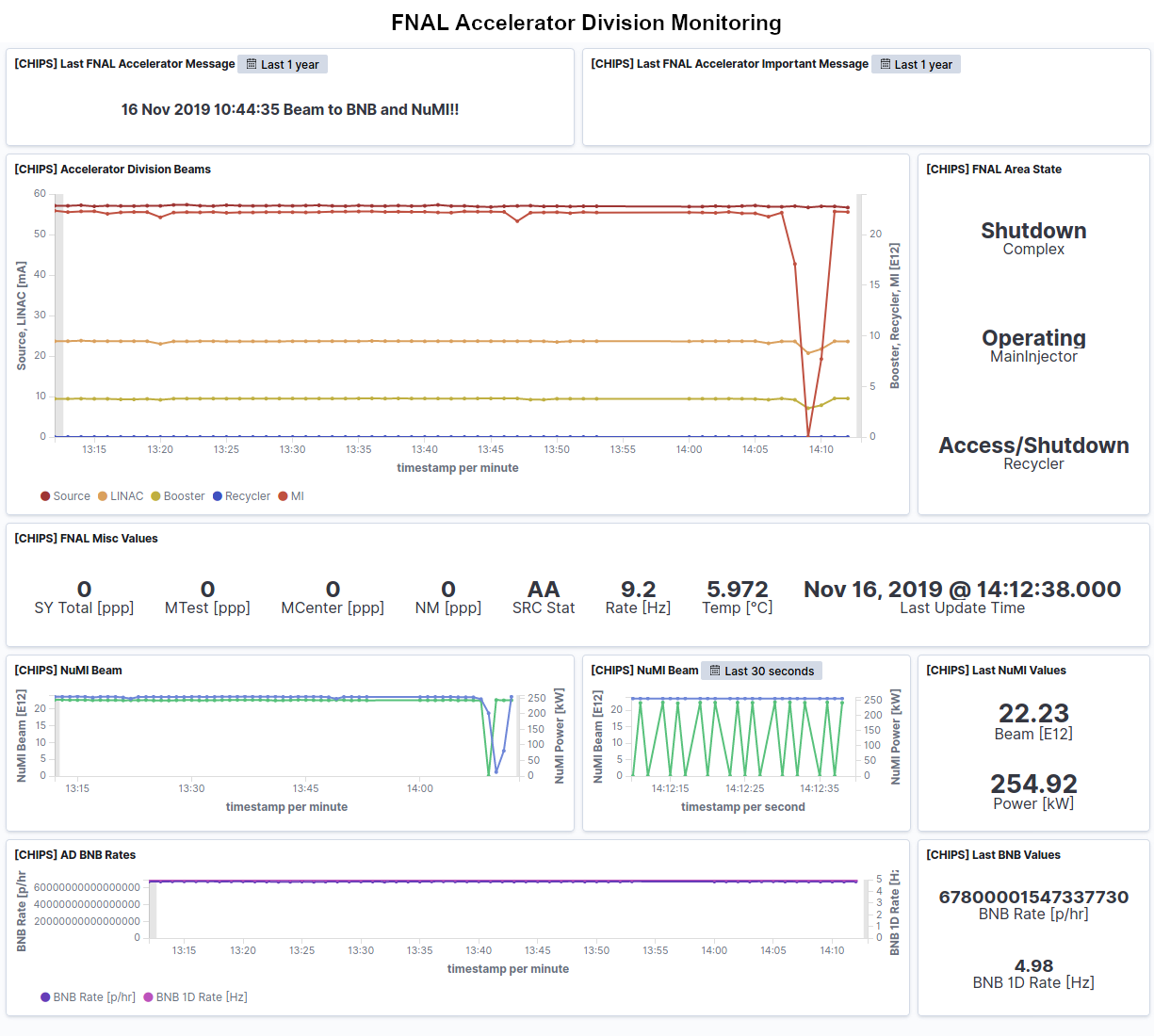Click the '[CHIPS] FNAL Area State' panel title

point(994,170)
